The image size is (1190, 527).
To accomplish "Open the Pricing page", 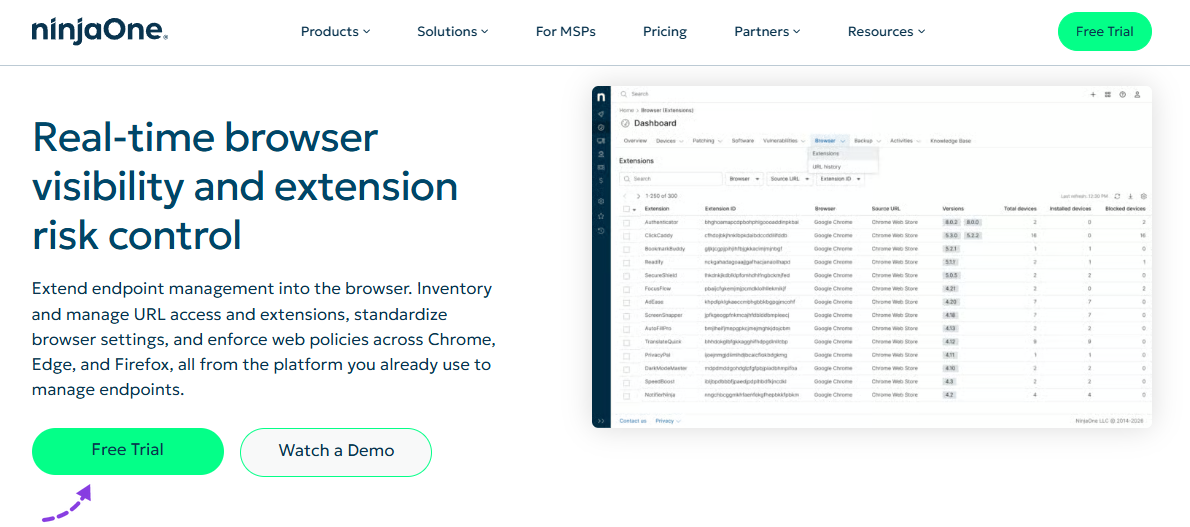I will (x=665, y=32).
